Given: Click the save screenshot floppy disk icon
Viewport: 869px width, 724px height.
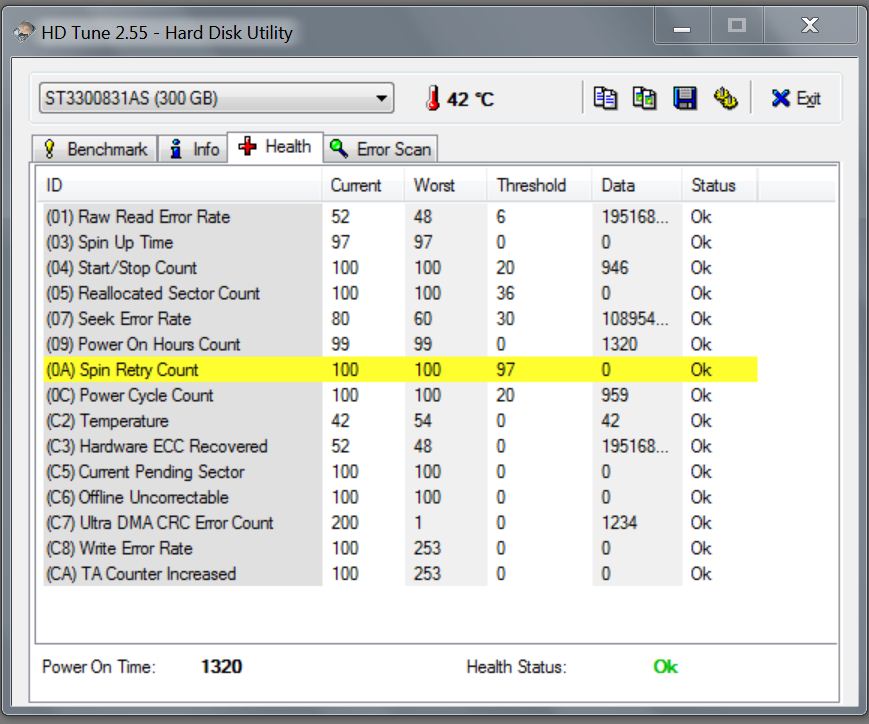Looking at the screenshot, I should coord(685,98).
